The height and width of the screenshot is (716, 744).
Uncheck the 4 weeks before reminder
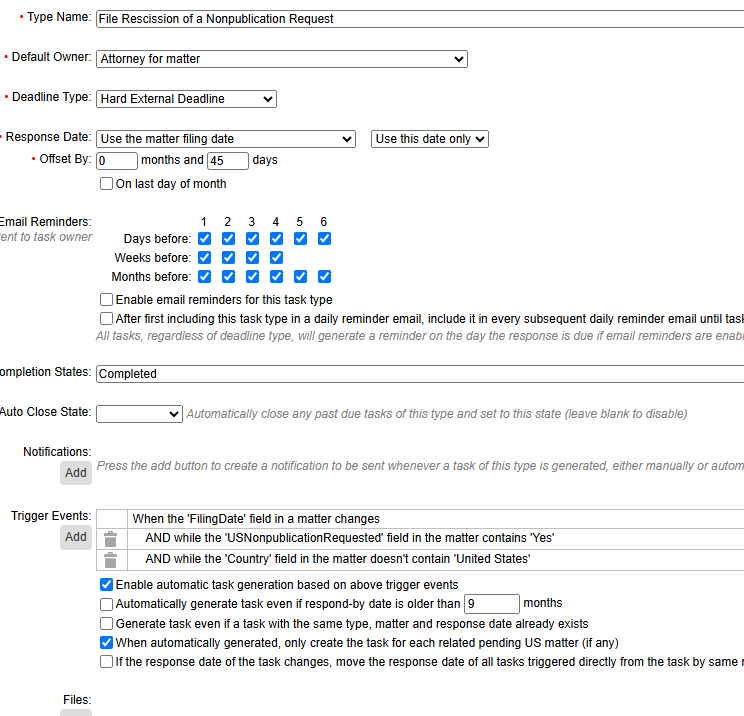coord(276,258)
